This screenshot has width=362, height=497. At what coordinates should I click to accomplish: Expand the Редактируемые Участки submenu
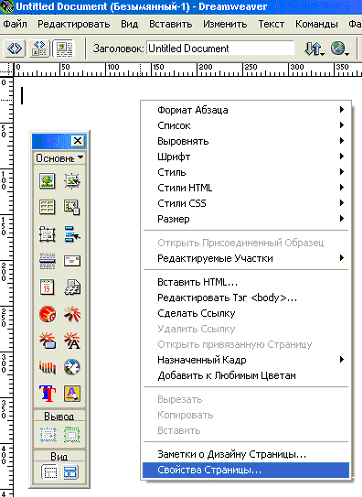[246, 258]
